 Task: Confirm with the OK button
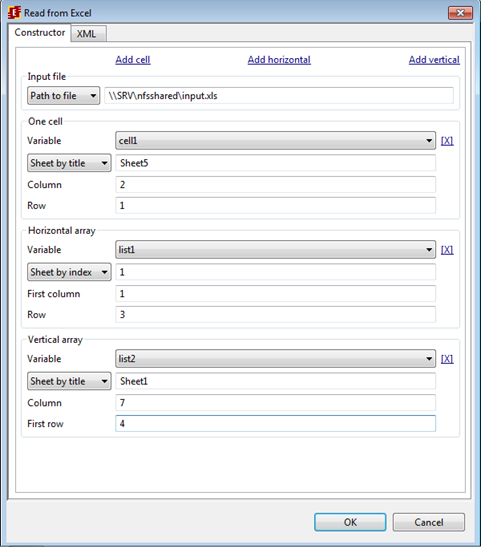pos(350,522)
